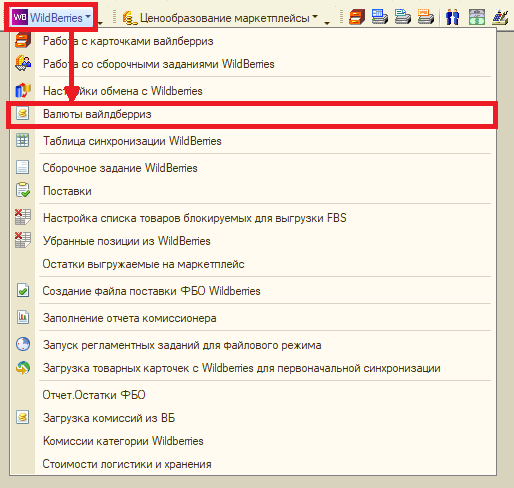Select Отчет.Остатки ФБО entry
This screenshot has height=488, width=514.
coord(252,395)
